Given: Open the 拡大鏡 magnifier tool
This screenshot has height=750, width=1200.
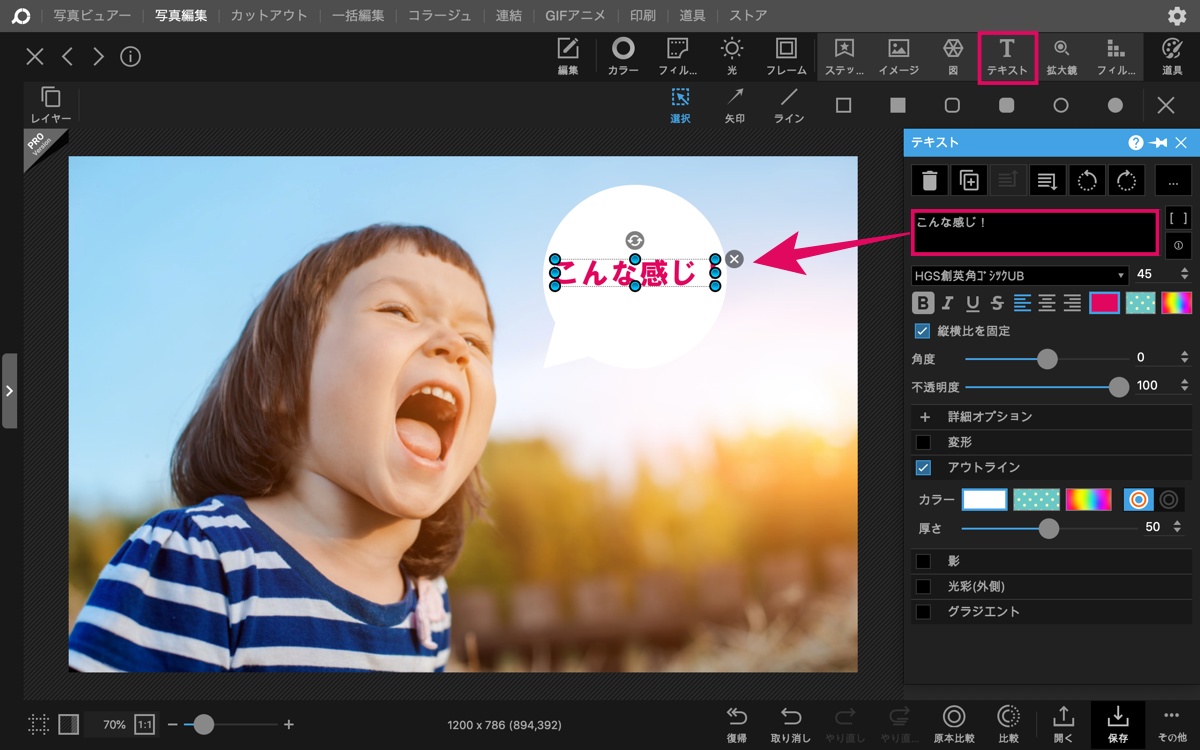Looking at the screenshot, I should coord(1061,56).
